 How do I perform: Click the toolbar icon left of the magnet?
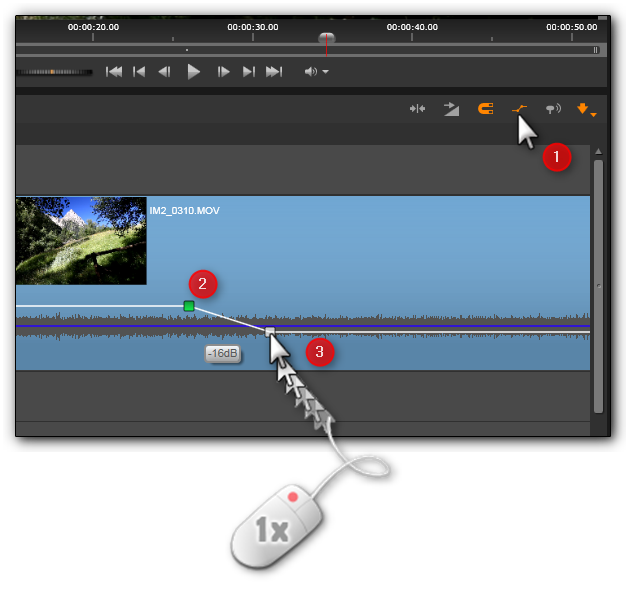pyautogui.click(x=451, y=109)
